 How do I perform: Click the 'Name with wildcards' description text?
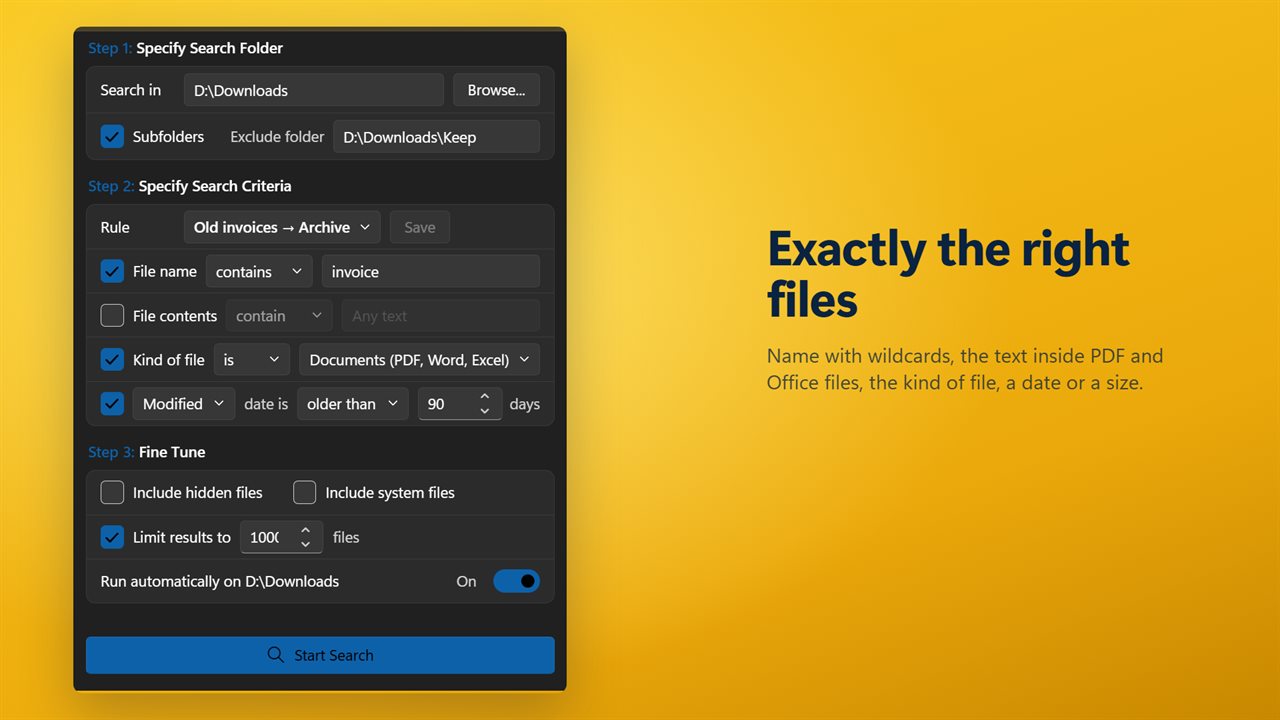click(x=965, y=369)
